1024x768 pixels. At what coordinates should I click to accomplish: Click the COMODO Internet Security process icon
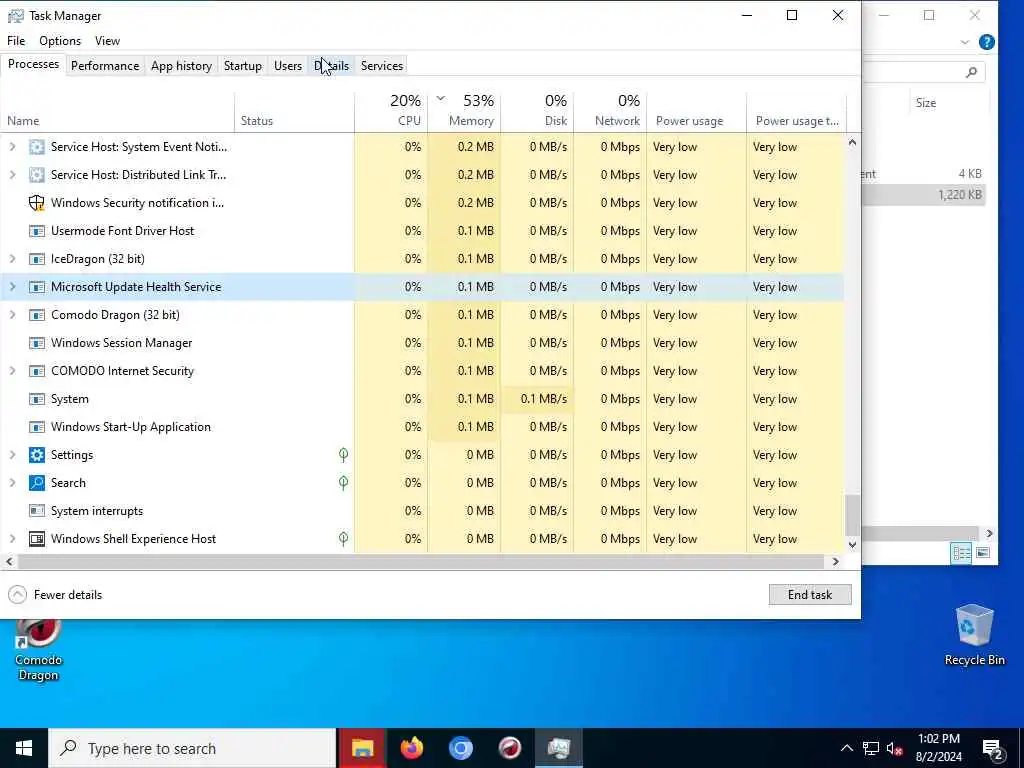tap(37, 371)
